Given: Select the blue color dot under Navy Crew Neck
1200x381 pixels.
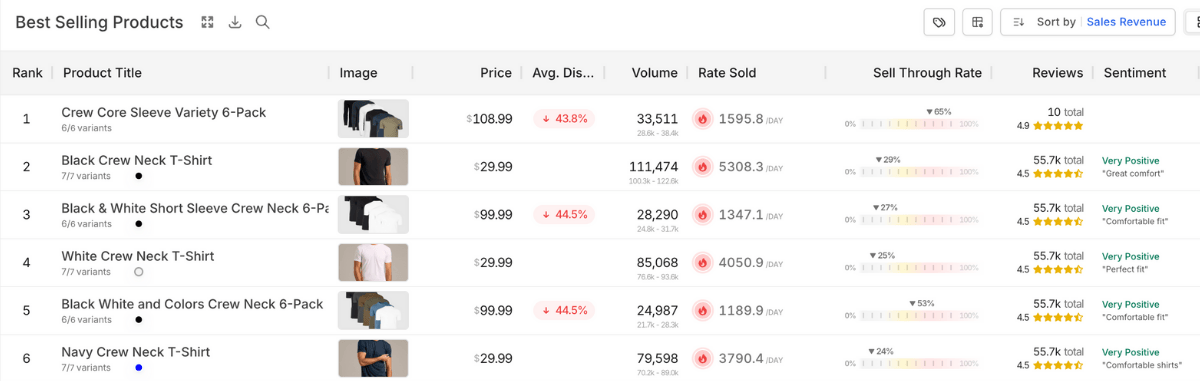Looking at the screenshot, I should point(139,368).
